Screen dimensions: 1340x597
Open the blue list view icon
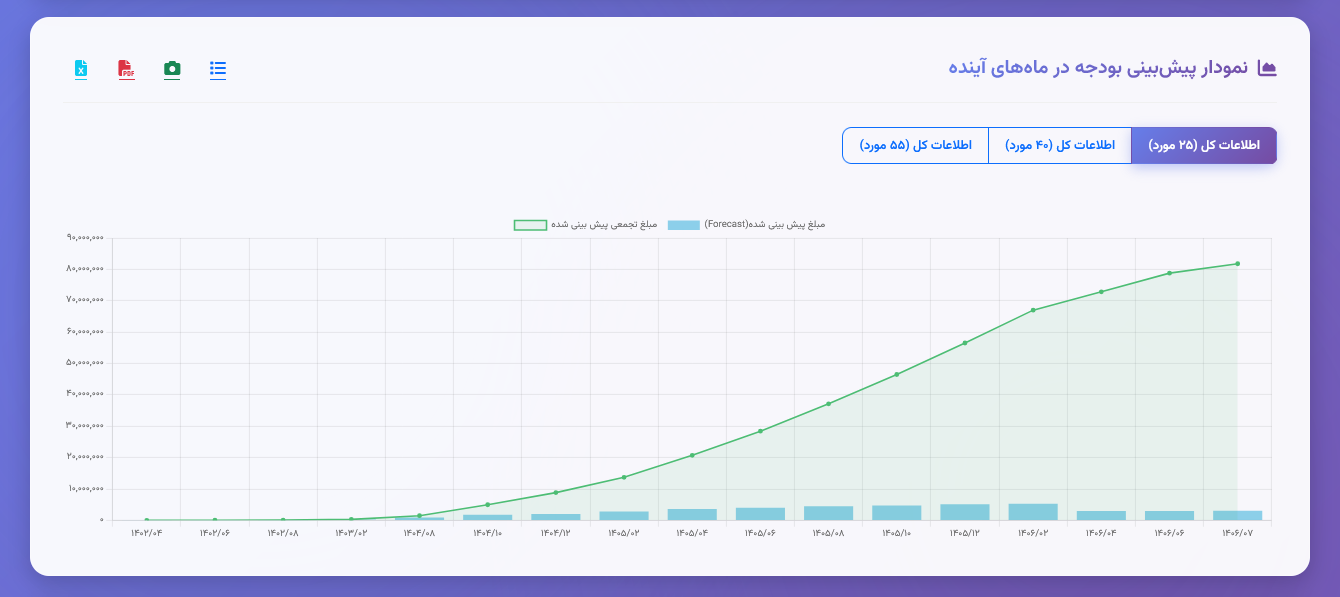218,69
